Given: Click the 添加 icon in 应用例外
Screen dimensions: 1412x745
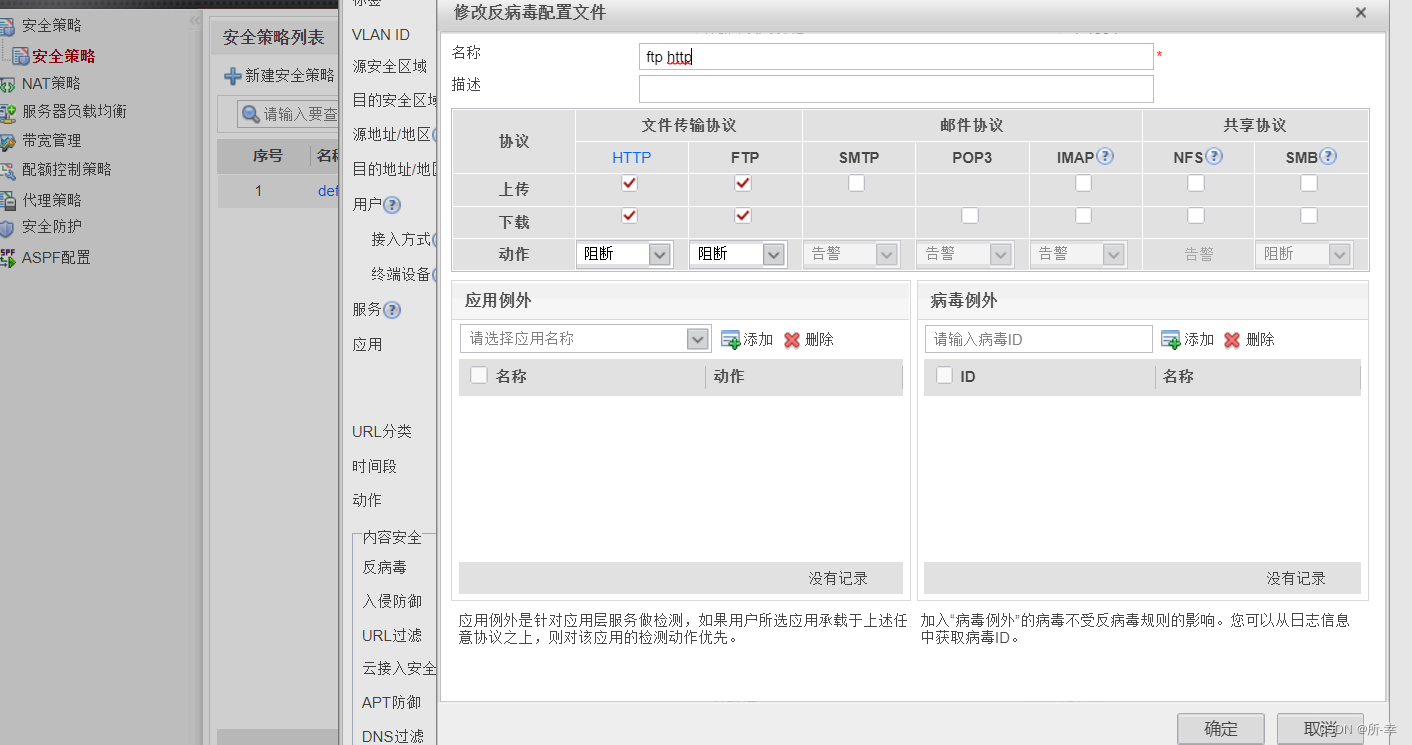Looking at the screenshot, I should pos(730,340).
